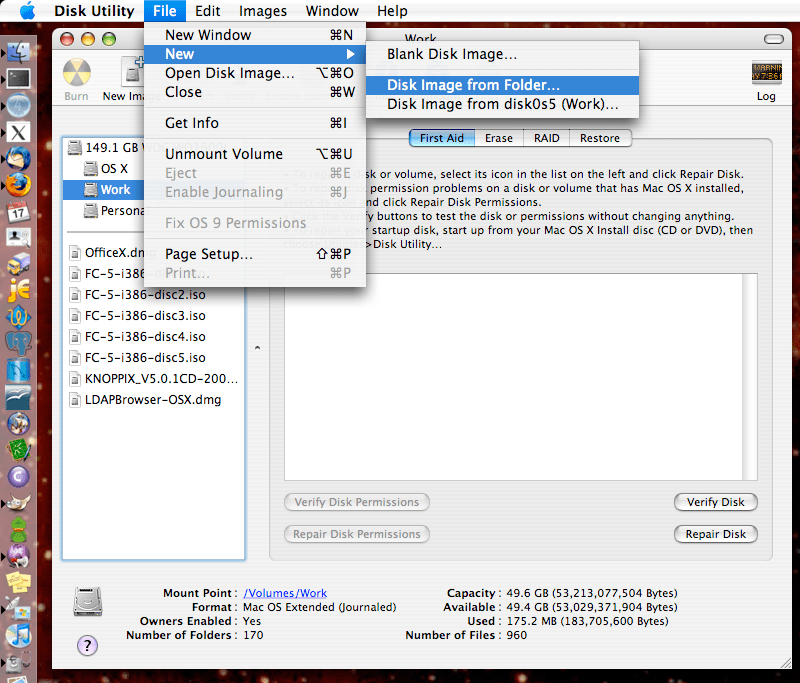Select the 149.1 GB disk in sidebar
800x683 pixels.
click(104, 148)
